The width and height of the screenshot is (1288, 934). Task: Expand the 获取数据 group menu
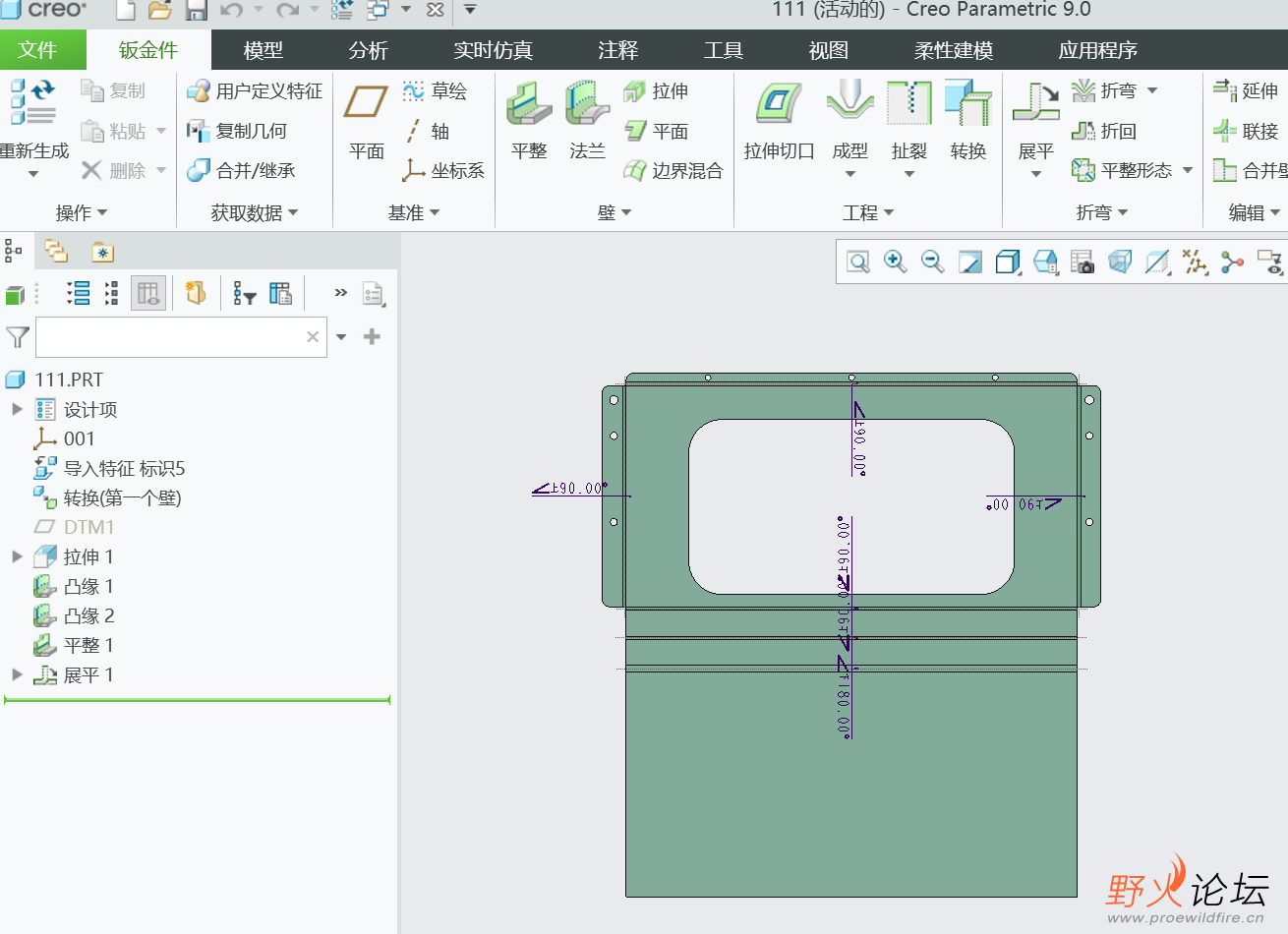pyautogui.click(x=255, y=212)
